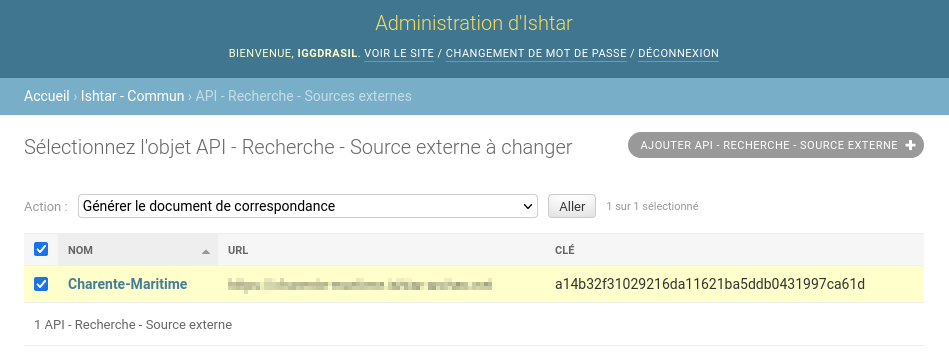Toggle the select-all checkbox in table header

pos(41,249)
